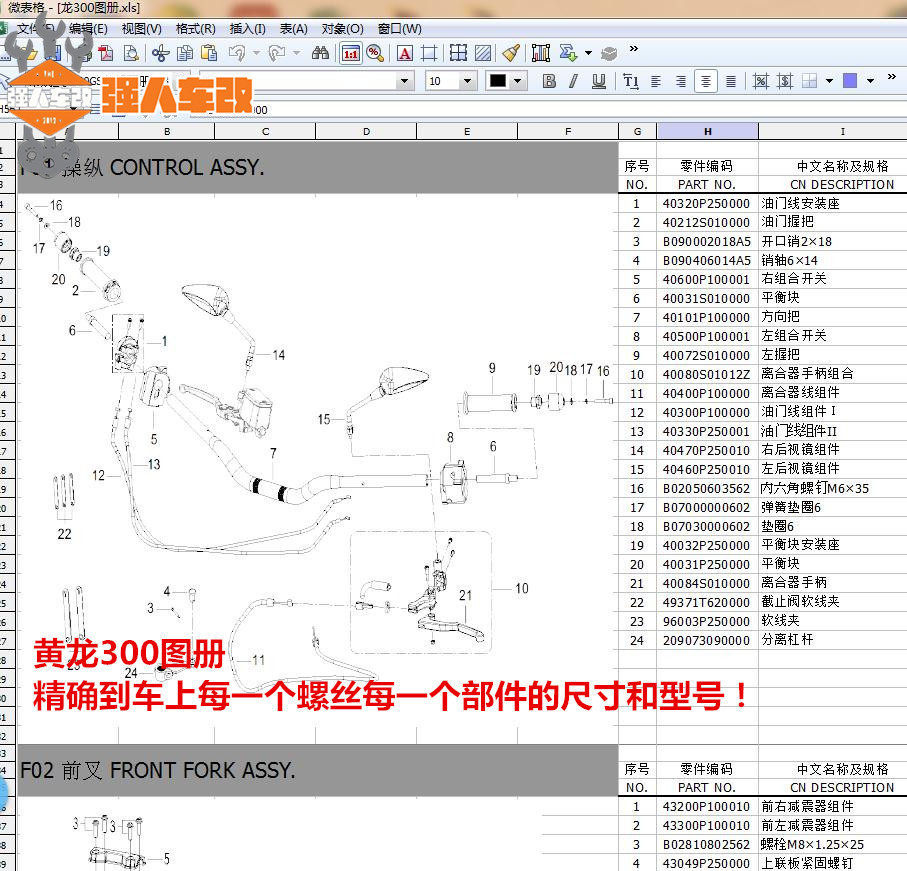The image size is (907, 871).
Task: Open the 对象(O) menu
Action: pos(342,29)
